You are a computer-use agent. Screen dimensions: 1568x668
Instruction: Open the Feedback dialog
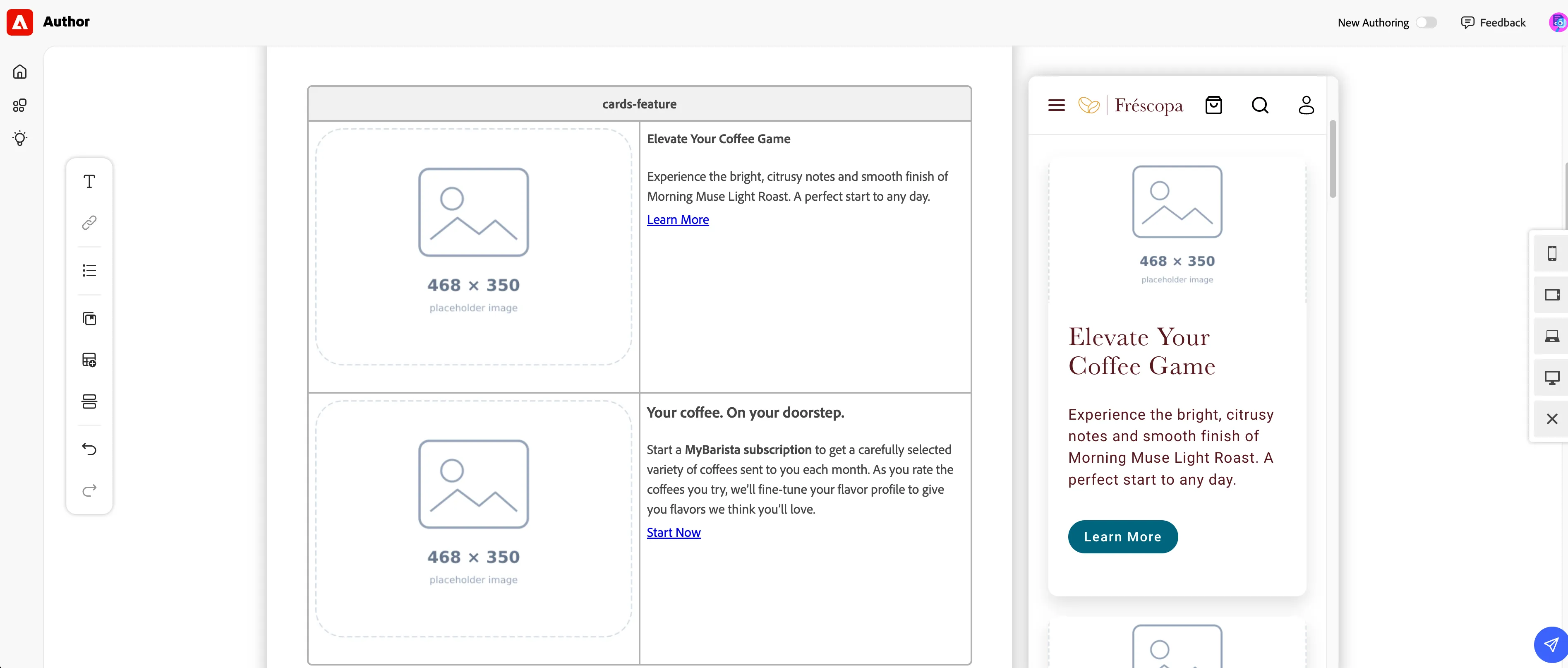(1493, 22)
